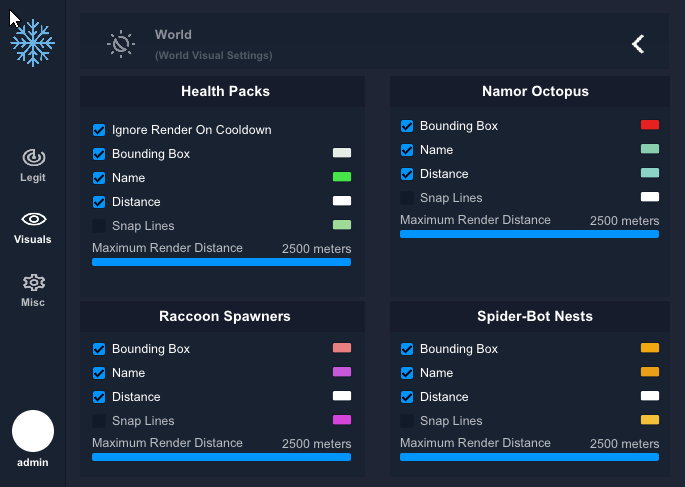Click the snowflake logo icon
685x487 pixels.
[32, 43]
